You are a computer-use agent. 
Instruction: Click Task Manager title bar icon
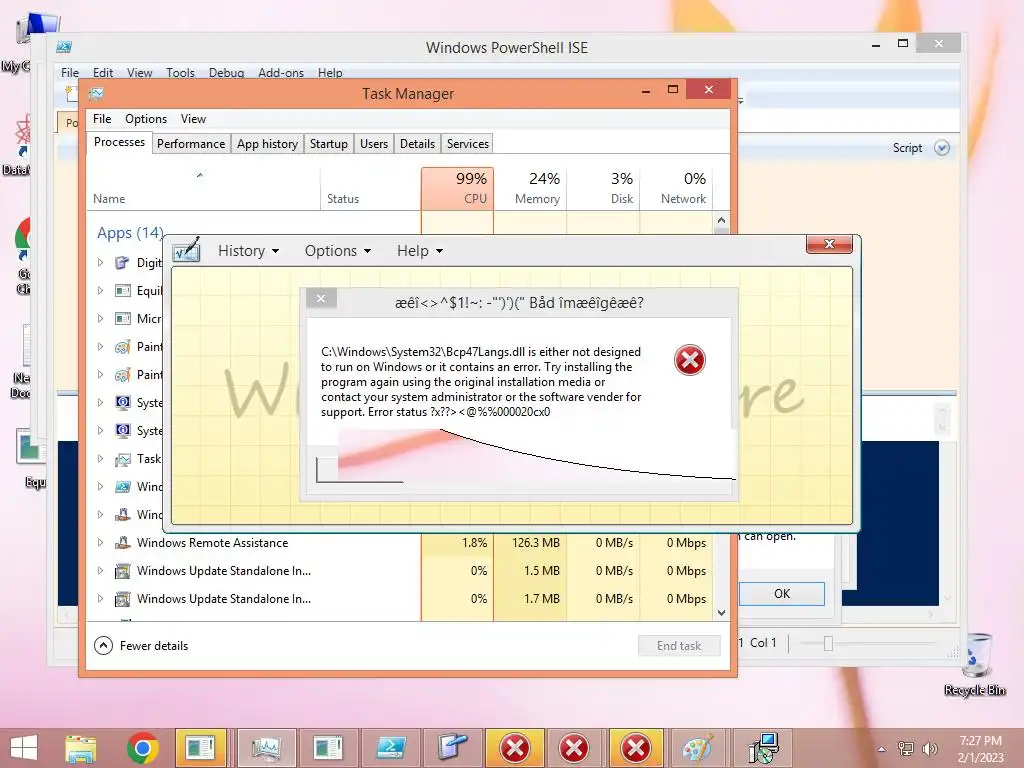click(97, 93)
